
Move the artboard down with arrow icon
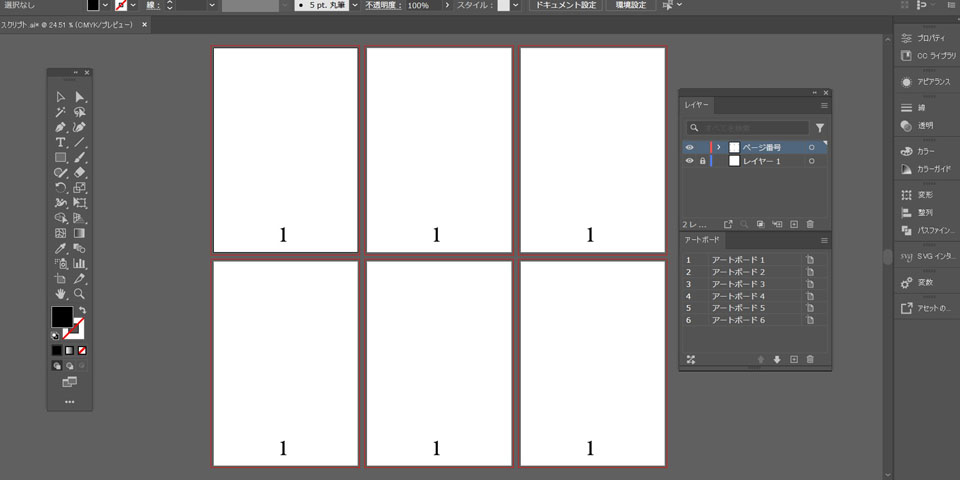pos(777,359)
